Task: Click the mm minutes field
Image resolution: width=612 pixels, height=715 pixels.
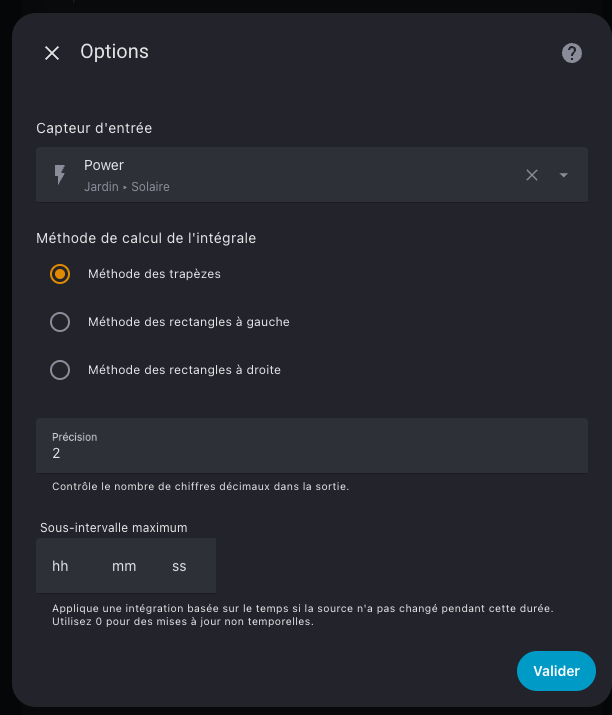Action: (x=124, y=566)
